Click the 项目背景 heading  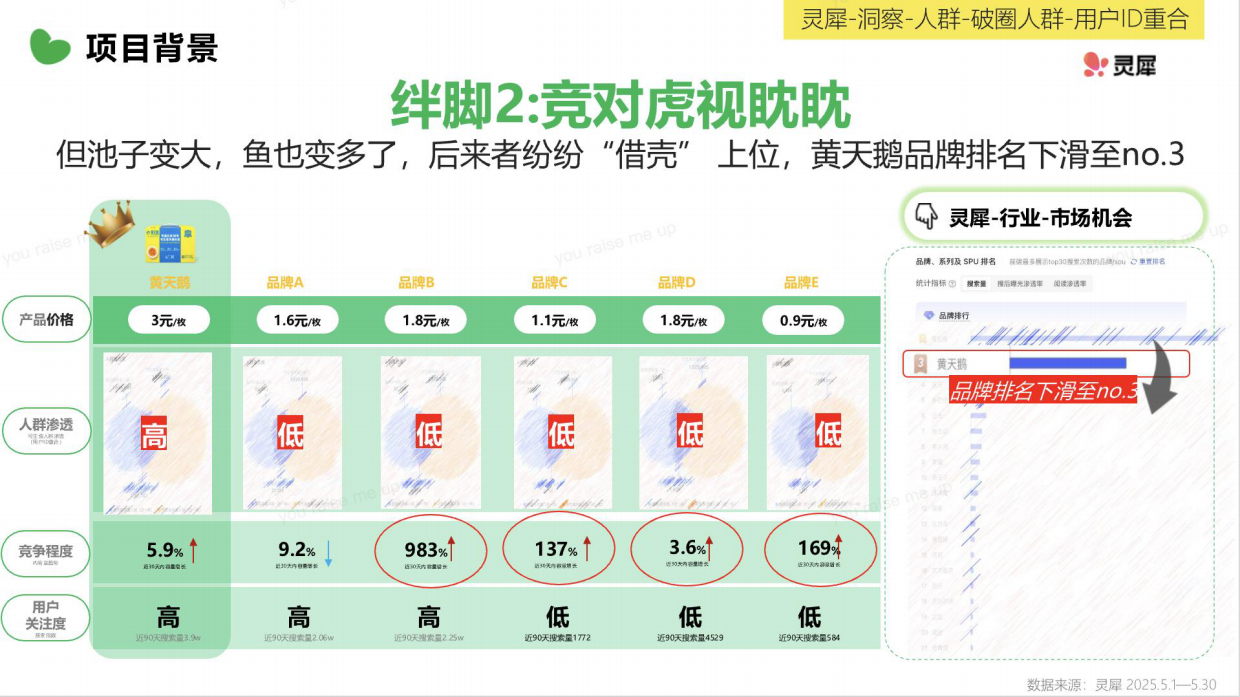pos(152,47)
